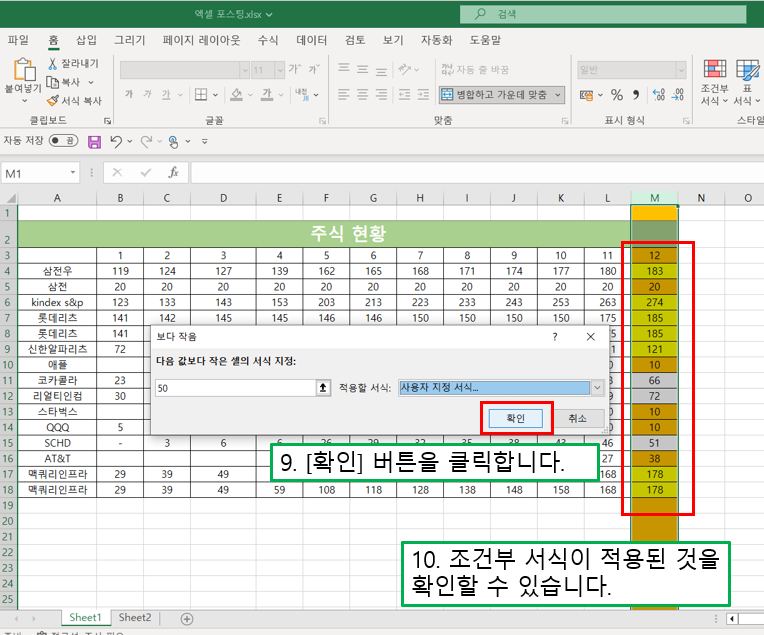The image size is (764, 635).
Task: Click the increase decimal icon
Action: (659, 95)
